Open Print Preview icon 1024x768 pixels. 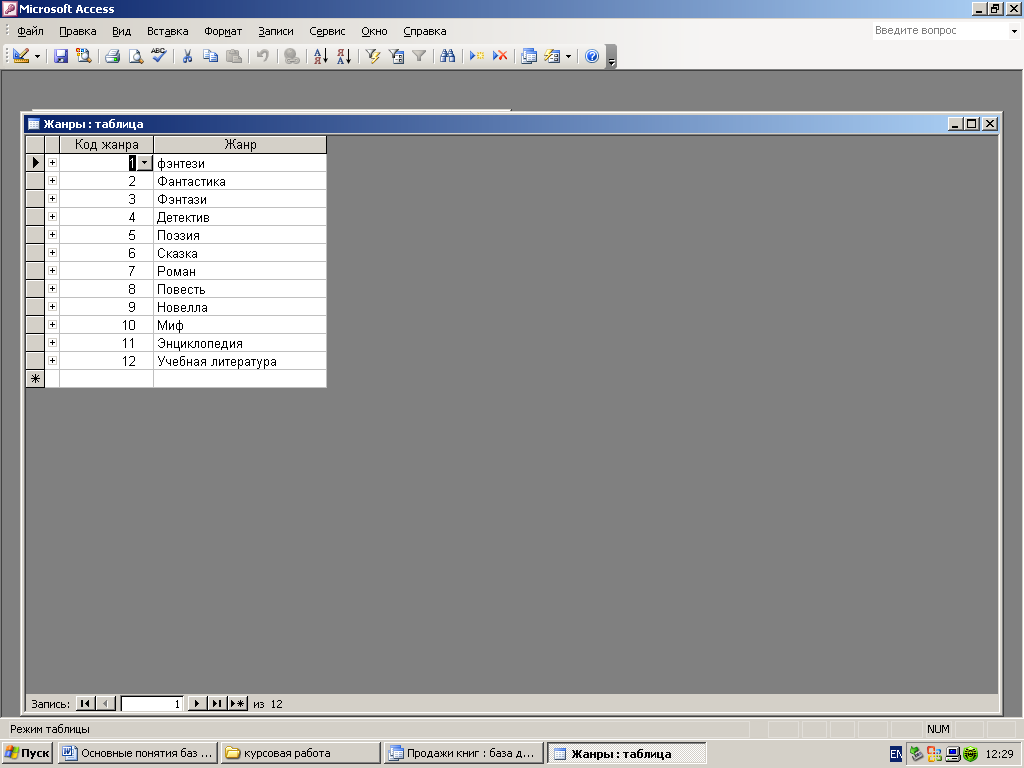(x=135, y=56)
